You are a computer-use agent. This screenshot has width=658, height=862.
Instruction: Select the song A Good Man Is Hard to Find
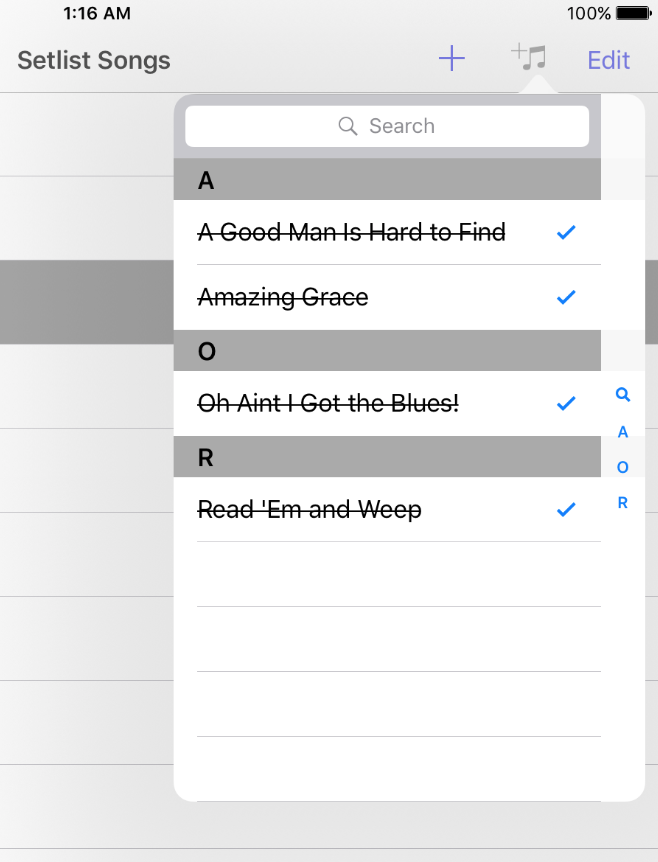pyautogui.click(x=352, y=233)
